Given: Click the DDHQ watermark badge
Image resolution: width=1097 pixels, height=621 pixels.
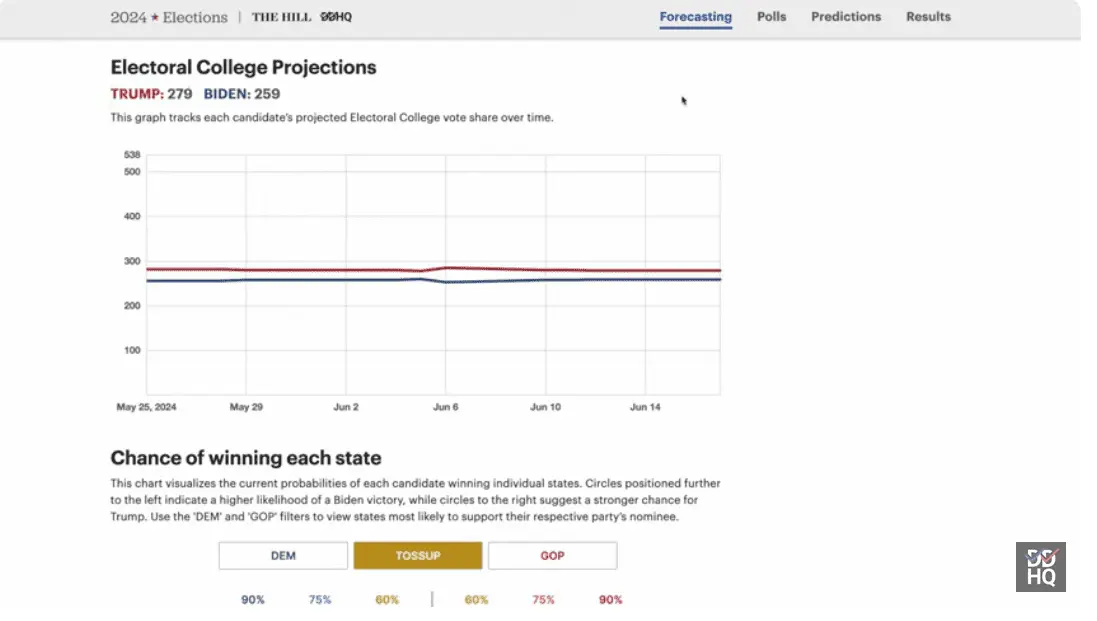Looking at the screenshot, I should pos(1040,567).
